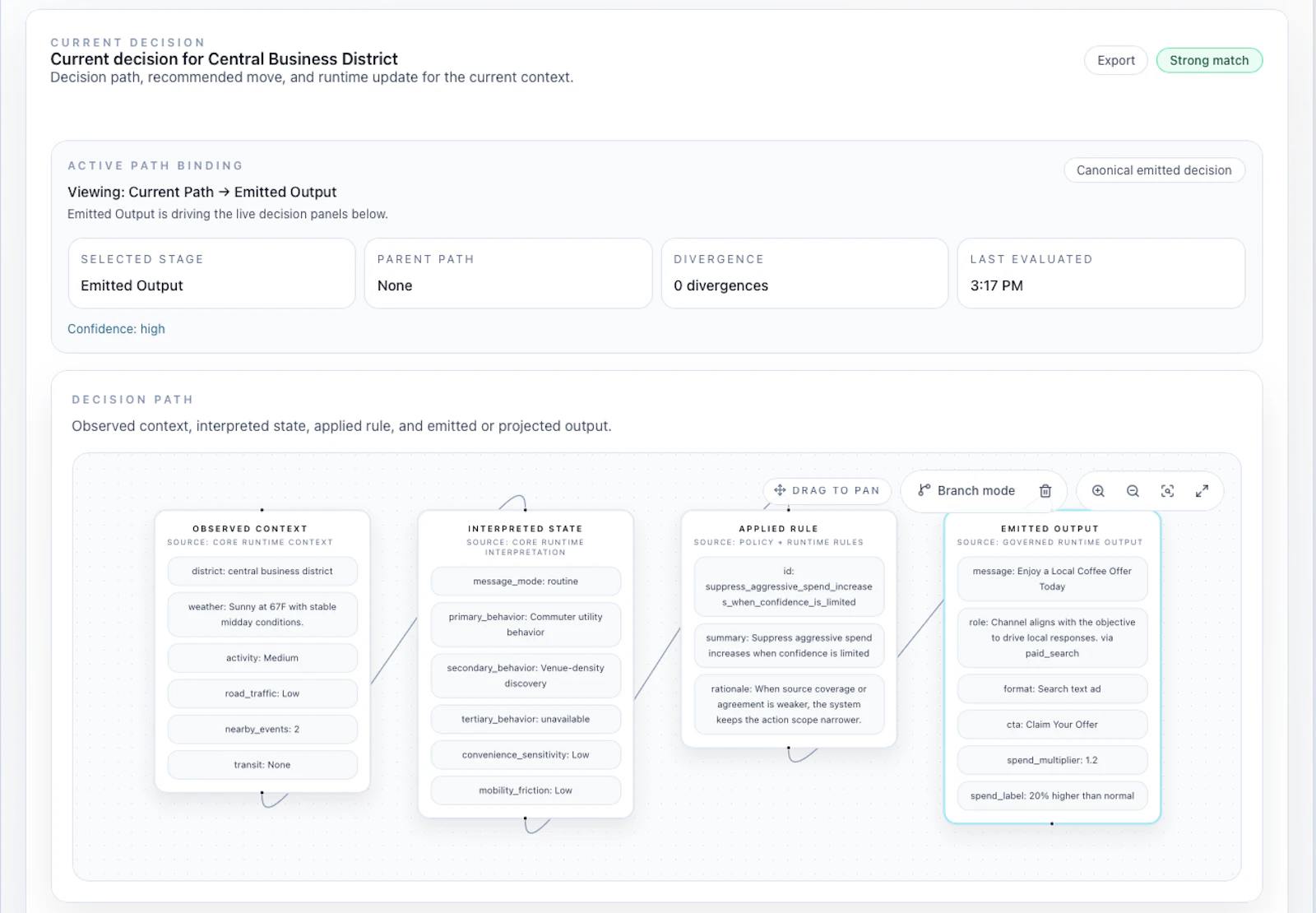Click the Canonical emitted decision pill
Viewport: 1316px width, 913px height.
(x=1154, y=170)
